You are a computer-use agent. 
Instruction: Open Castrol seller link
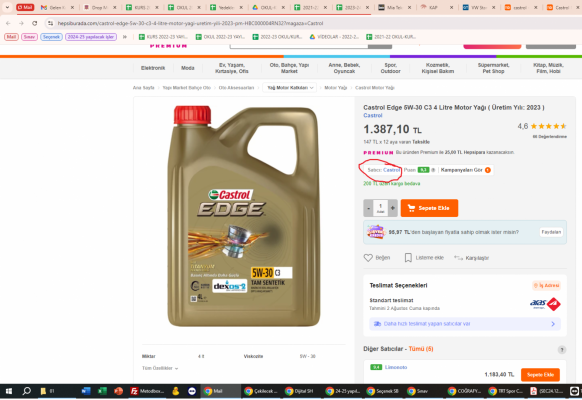(392, 170)
